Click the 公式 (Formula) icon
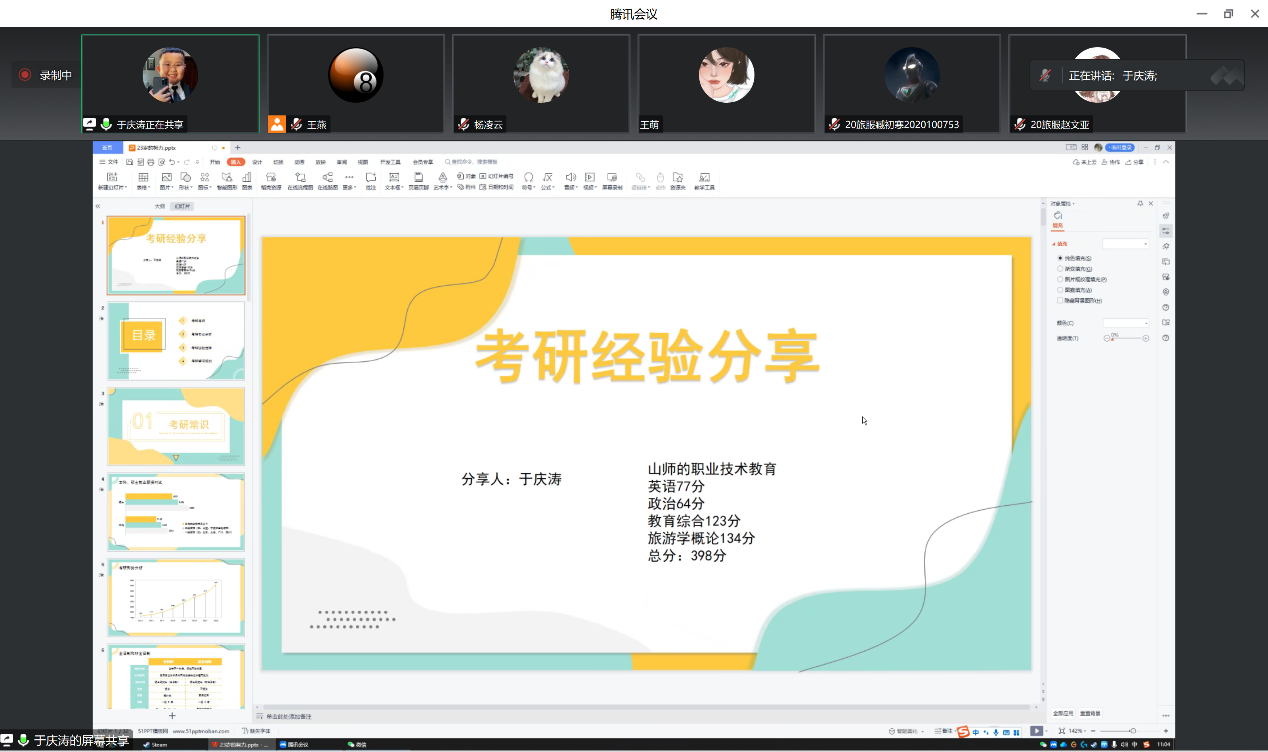The width and height of the screenshot is (1268, 752). (547, 179)
